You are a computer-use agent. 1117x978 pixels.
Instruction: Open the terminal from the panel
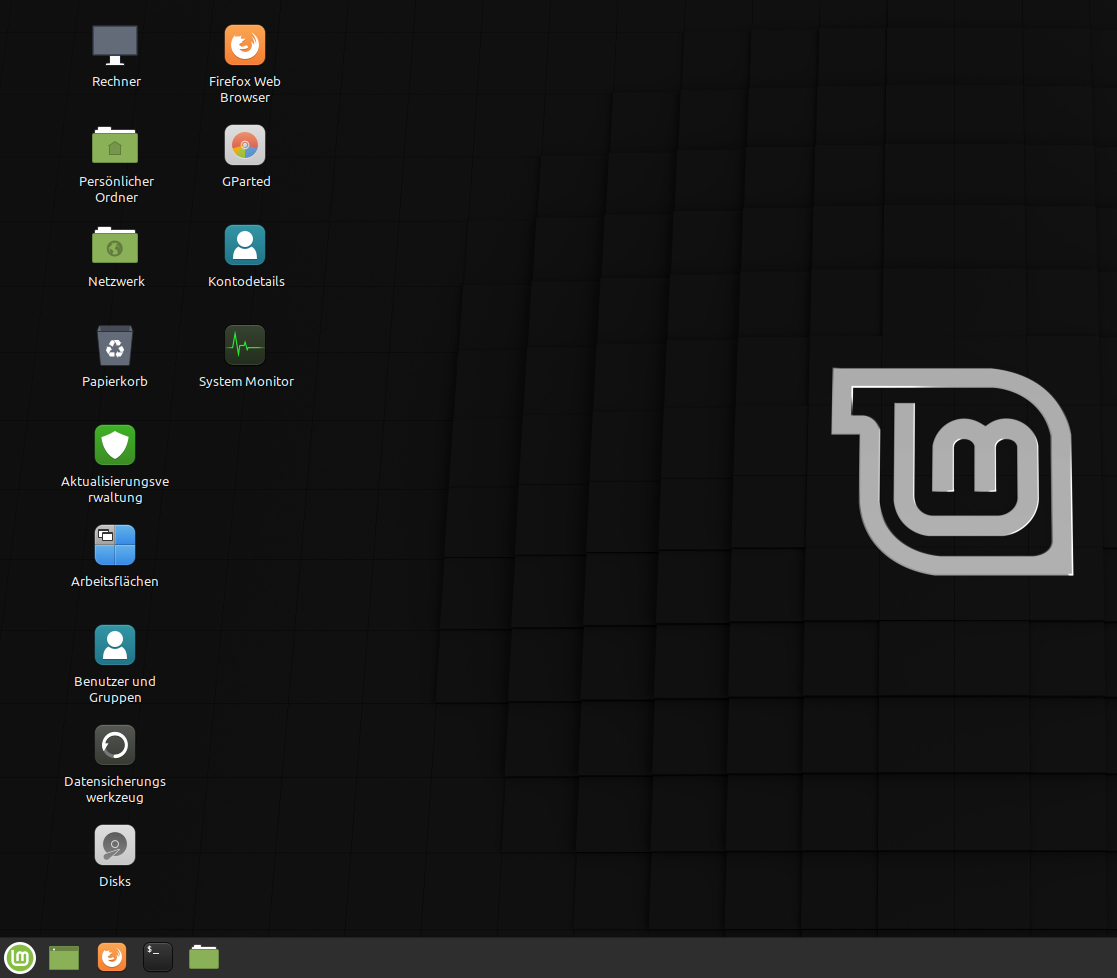click(157, 957)
